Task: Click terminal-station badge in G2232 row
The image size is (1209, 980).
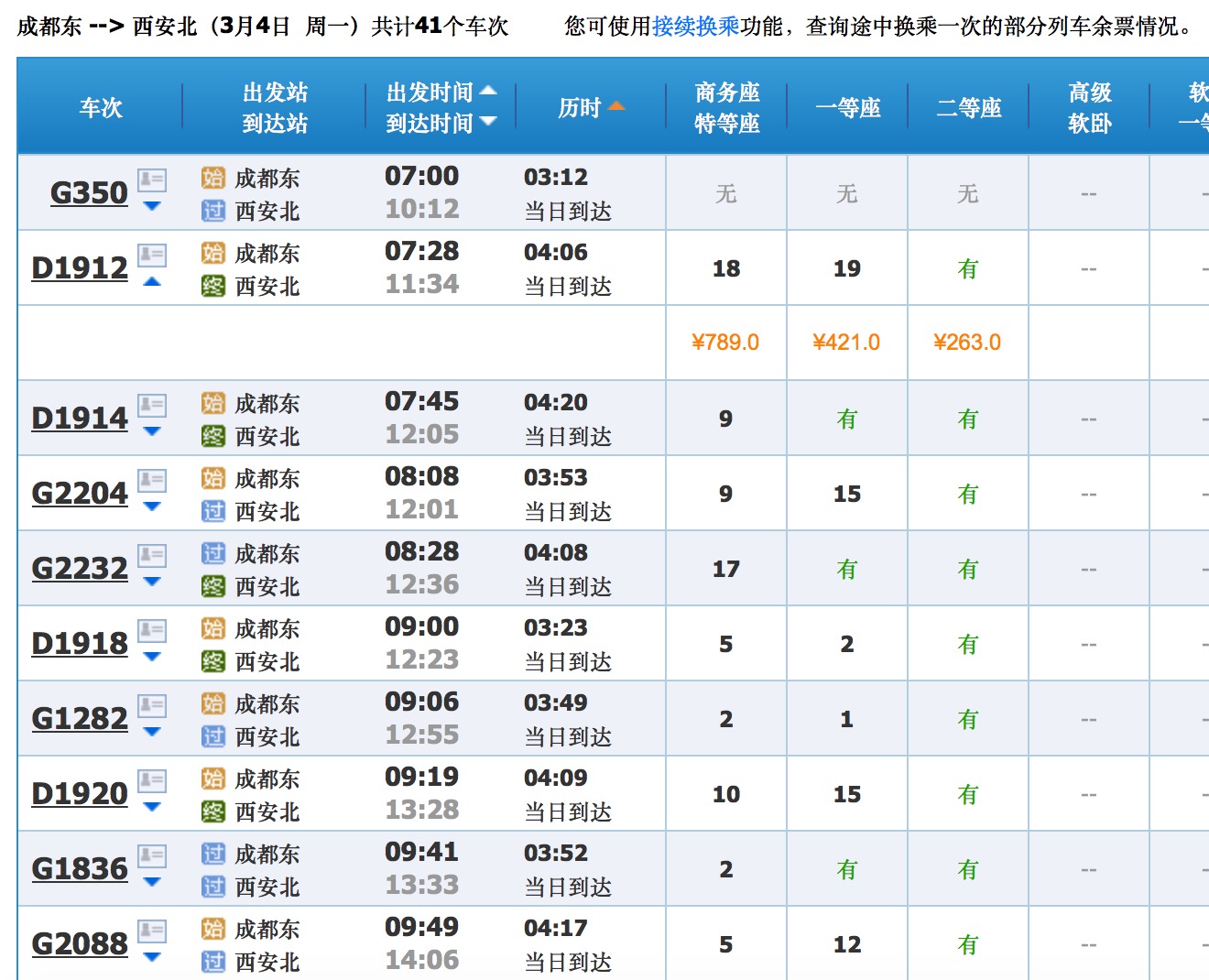Action: [x=213, y=586]
